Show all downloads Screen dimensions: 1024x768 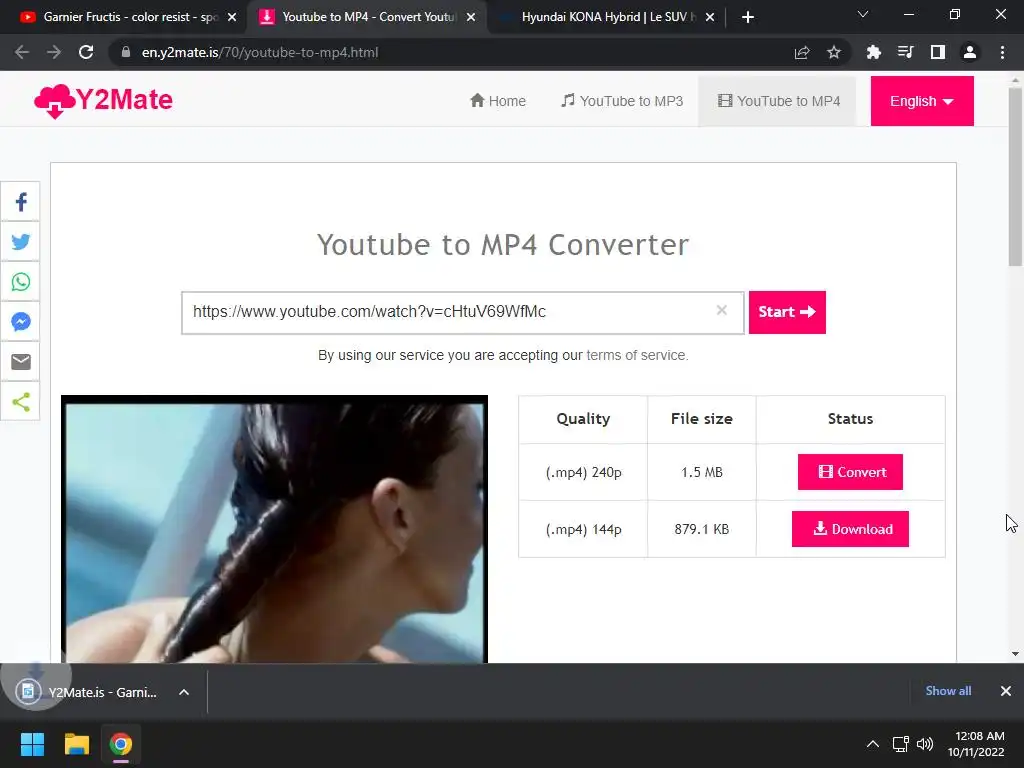point(948,691)
